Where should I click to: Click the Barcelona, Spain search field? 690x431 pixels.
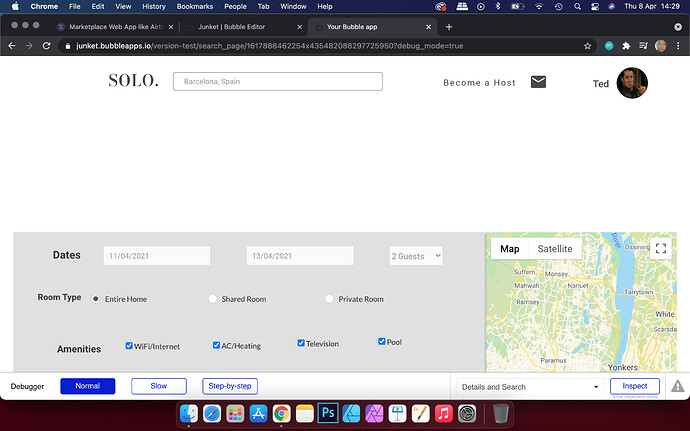click(x=278, y=81)
